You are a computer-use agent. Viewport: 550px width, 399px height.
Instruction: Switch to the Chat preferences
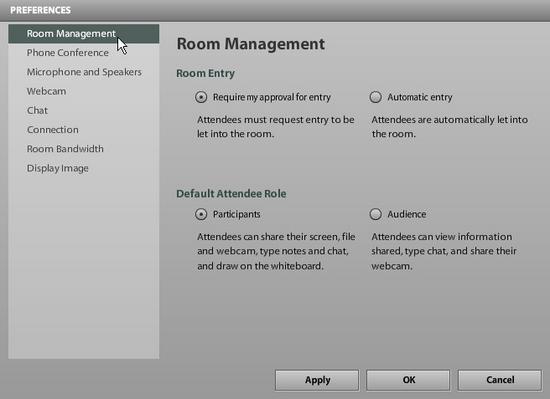(83, 110)
